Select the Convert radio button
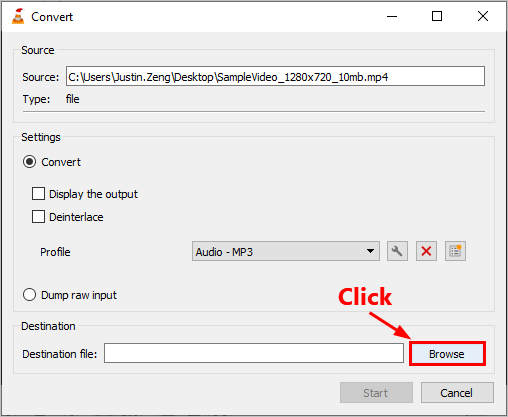This screenshot has width=508, height=417. pyautogui.click(x=29, y=162)
